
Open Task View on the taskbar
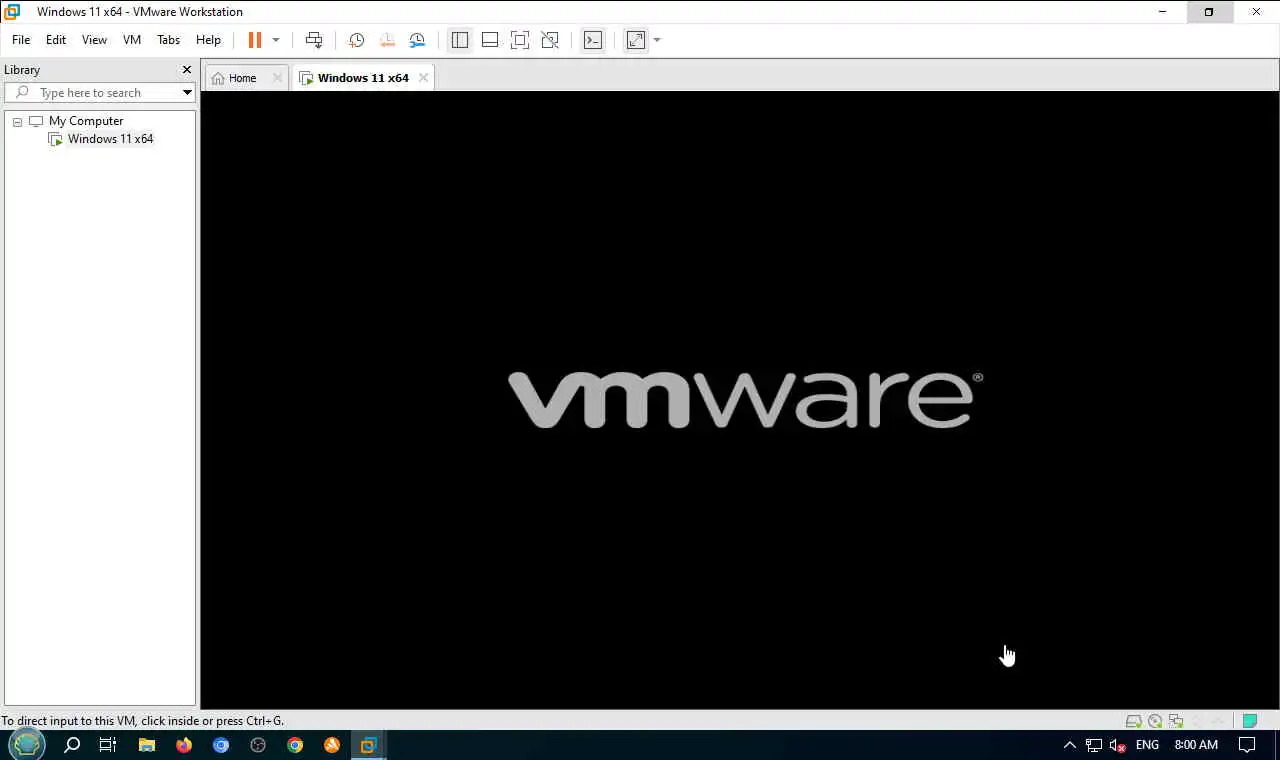click(x=108, y=745)
